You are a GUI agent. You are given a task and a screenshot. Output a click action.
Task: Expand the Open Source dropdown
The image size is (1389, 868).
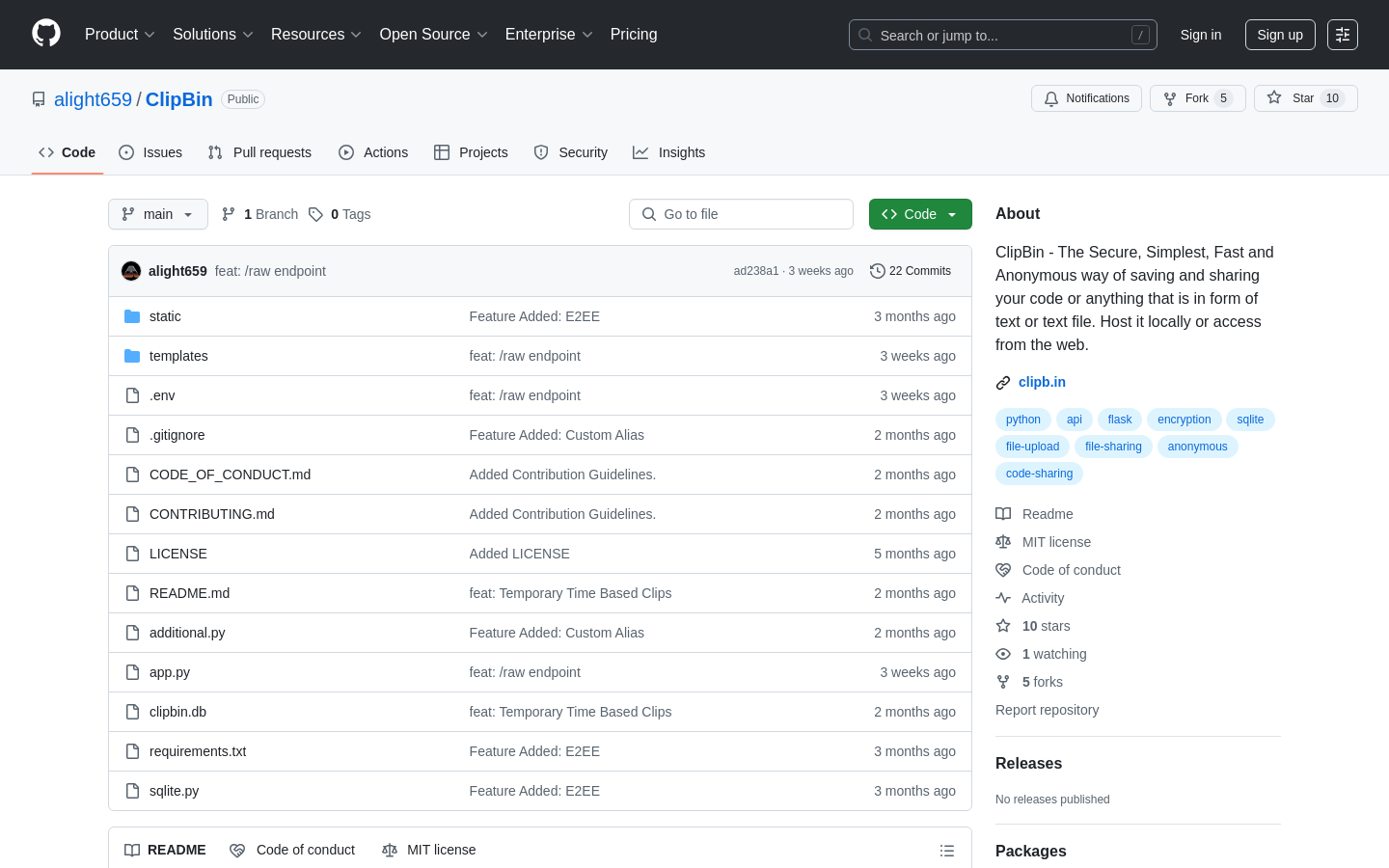pyautogui.click(x=434, y=34)
